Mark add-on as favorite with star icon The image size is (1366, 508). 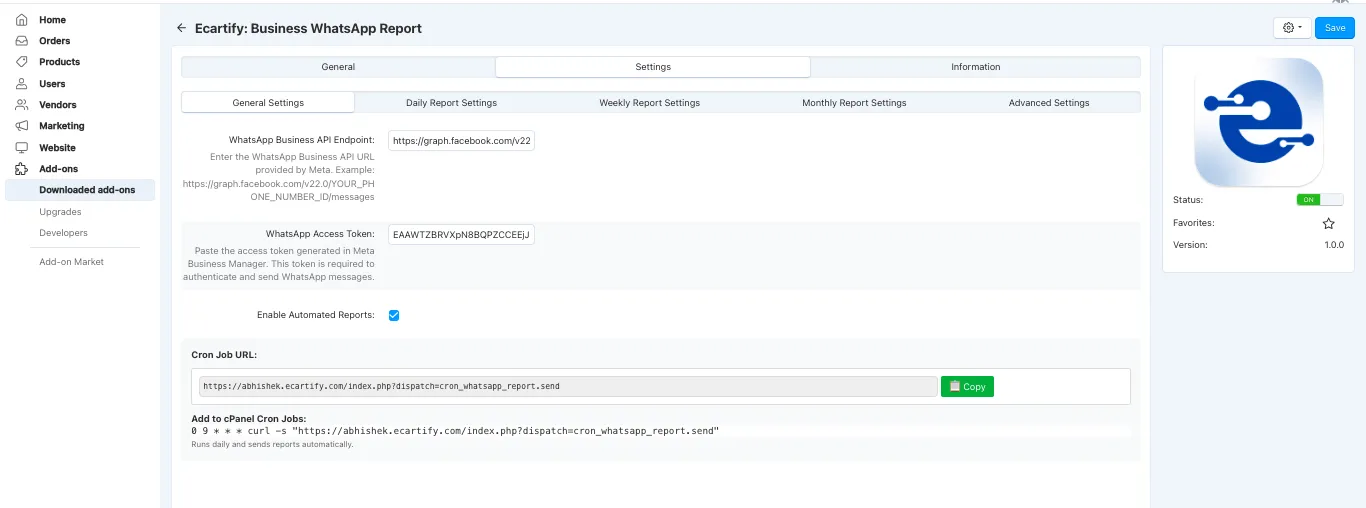coord(1329,223)
